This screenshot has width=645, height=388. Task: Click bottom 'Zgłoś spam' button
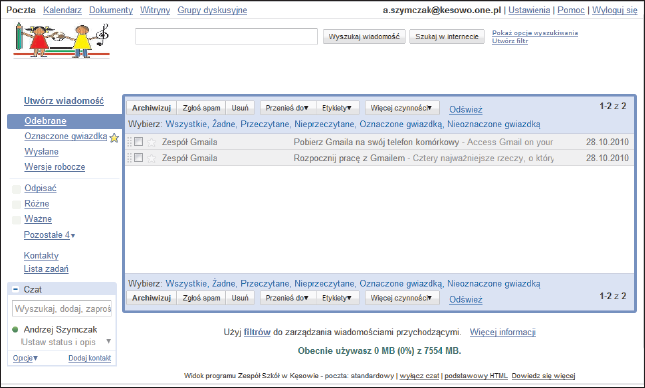[201, 298]
